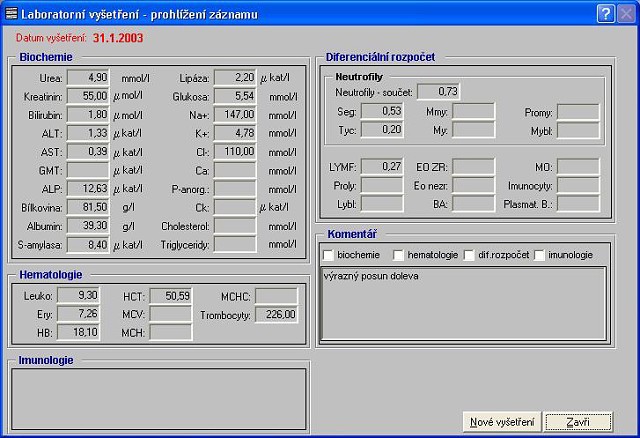Click the empty EO ZR field
This screenshot has width=640, height=438.
coord(473,167)
